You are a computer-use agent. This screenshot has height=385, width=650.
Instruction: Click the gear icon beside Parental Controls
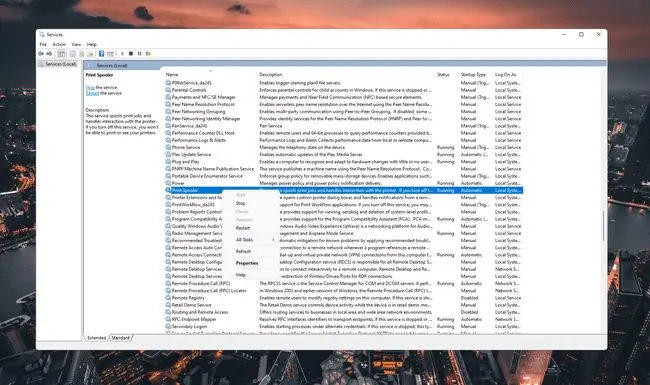click(168, 90)
